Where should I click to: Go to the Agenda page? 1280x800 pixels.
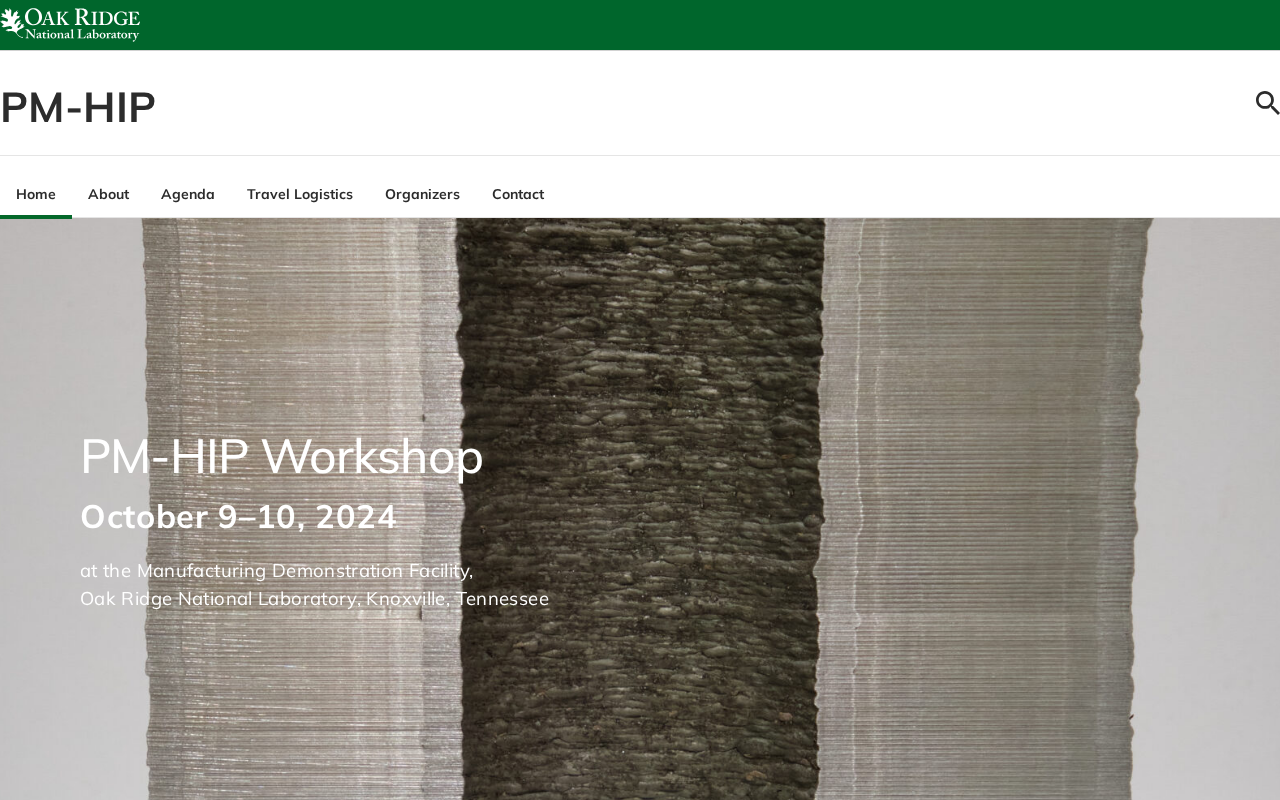pyautogui.click(x=188, y=194)
